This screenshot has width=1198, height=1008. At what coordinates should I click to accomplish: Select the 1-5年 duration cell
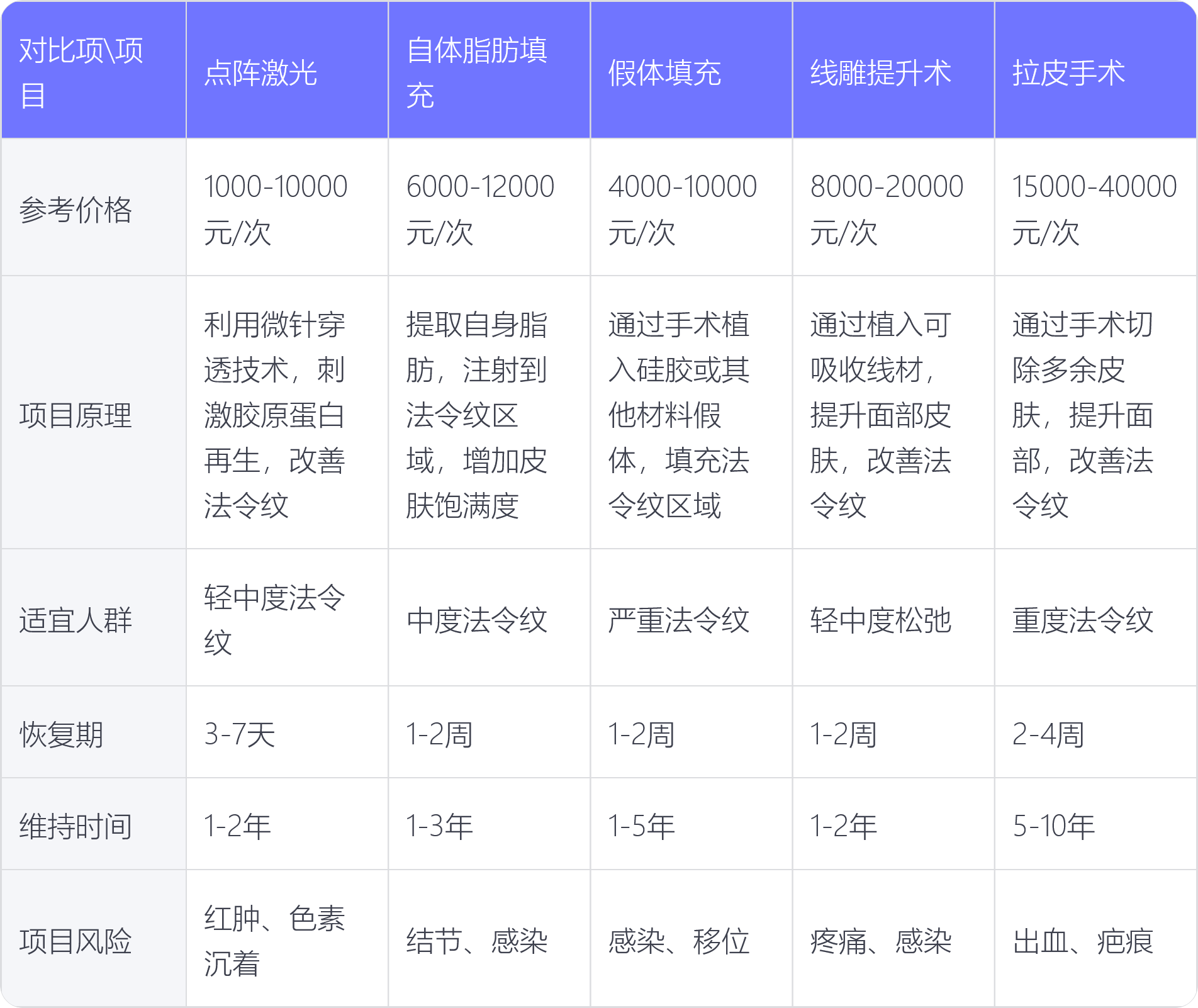point(691,824)
